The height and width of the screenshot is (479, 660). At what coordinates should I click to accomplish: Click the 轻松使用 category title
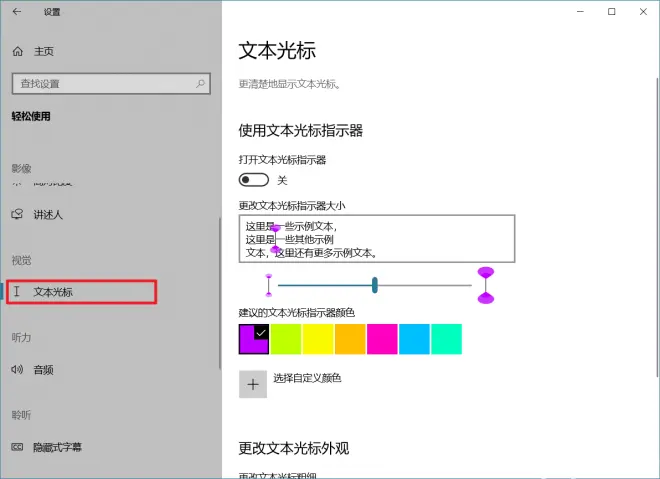tap(31, 116)
